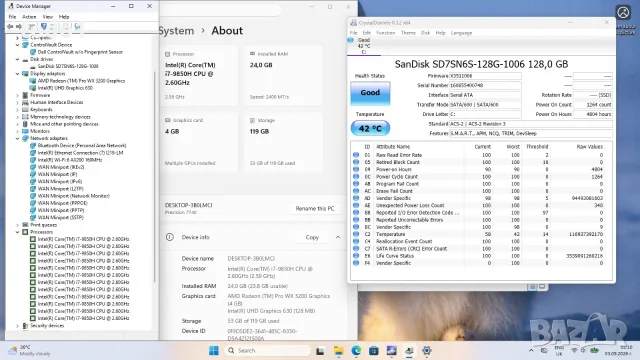640x360 pixels.
Task: Click the Serial Number field in CrystalDiskInfo
Action: tap(485, 85)
